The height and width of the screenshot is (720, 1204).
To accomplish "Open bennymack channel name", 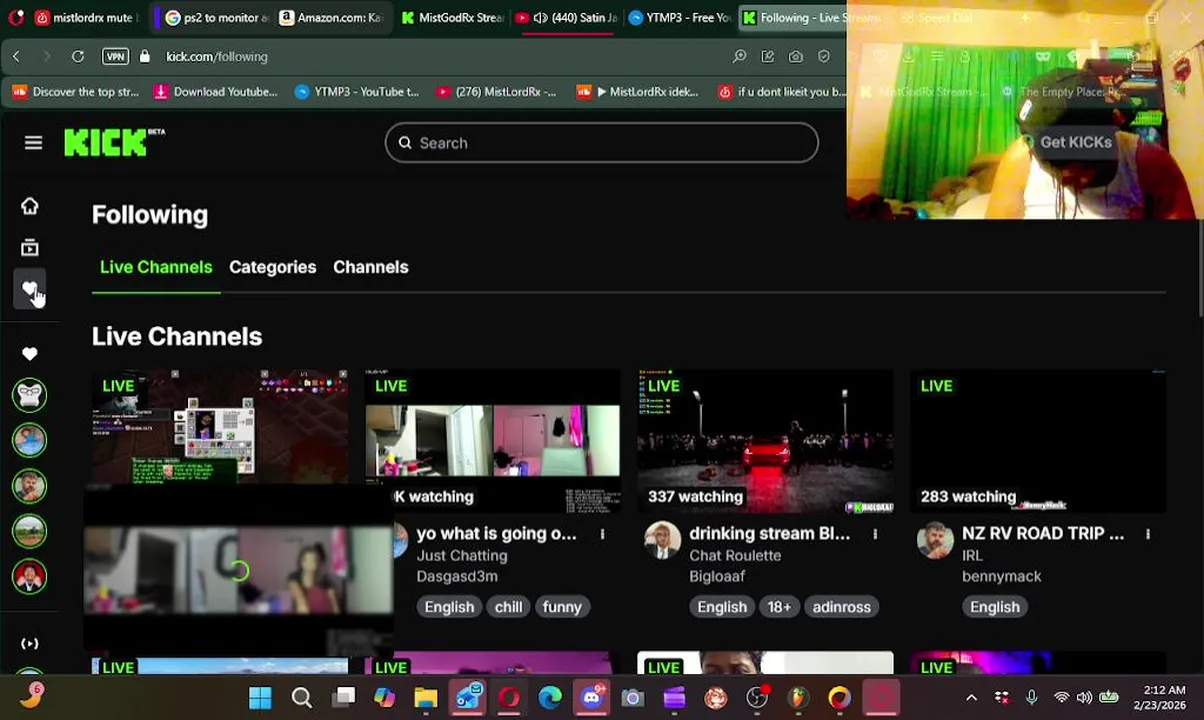I will coord(1001,577).
